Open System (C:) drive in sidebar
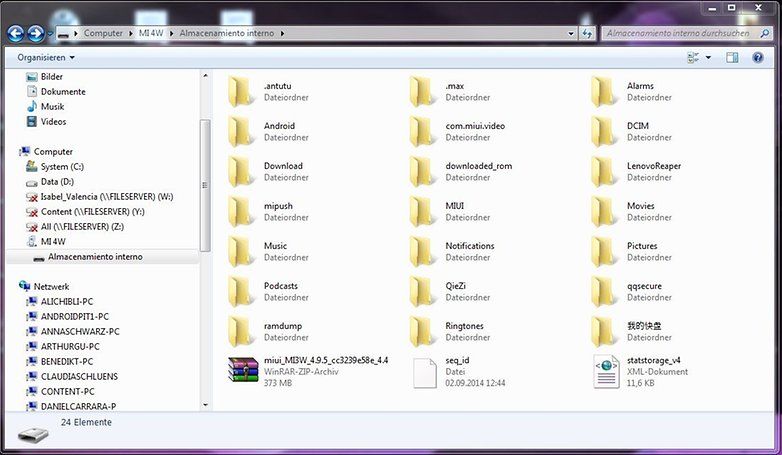This screenshot has height=455, width=782. (62, 167)
